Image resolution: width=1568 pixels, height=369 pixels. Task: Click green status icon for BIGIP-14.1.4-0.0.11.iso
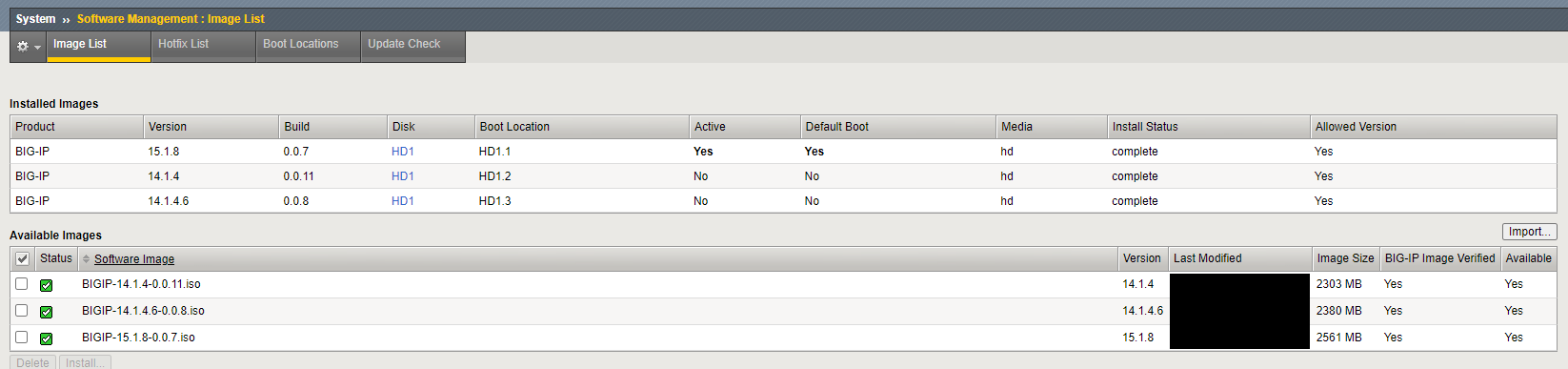[46, 285]
